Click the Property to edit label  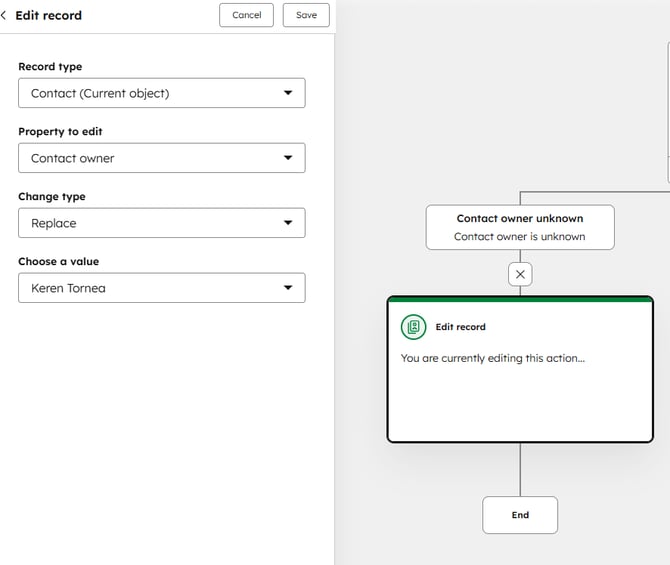coord(60,132)
